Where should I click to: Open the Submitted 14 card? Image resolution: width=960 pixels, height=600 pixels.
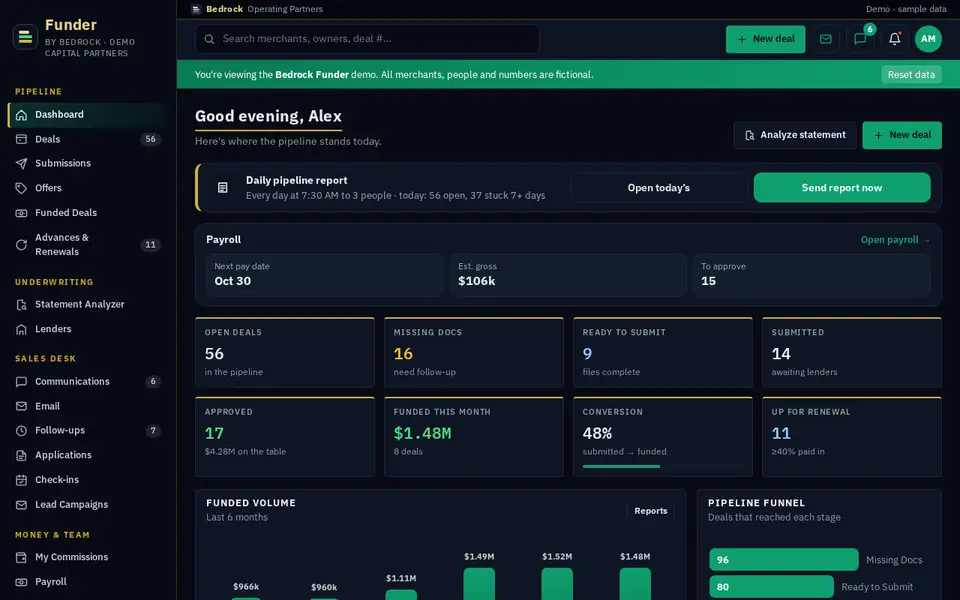[852, 353]
